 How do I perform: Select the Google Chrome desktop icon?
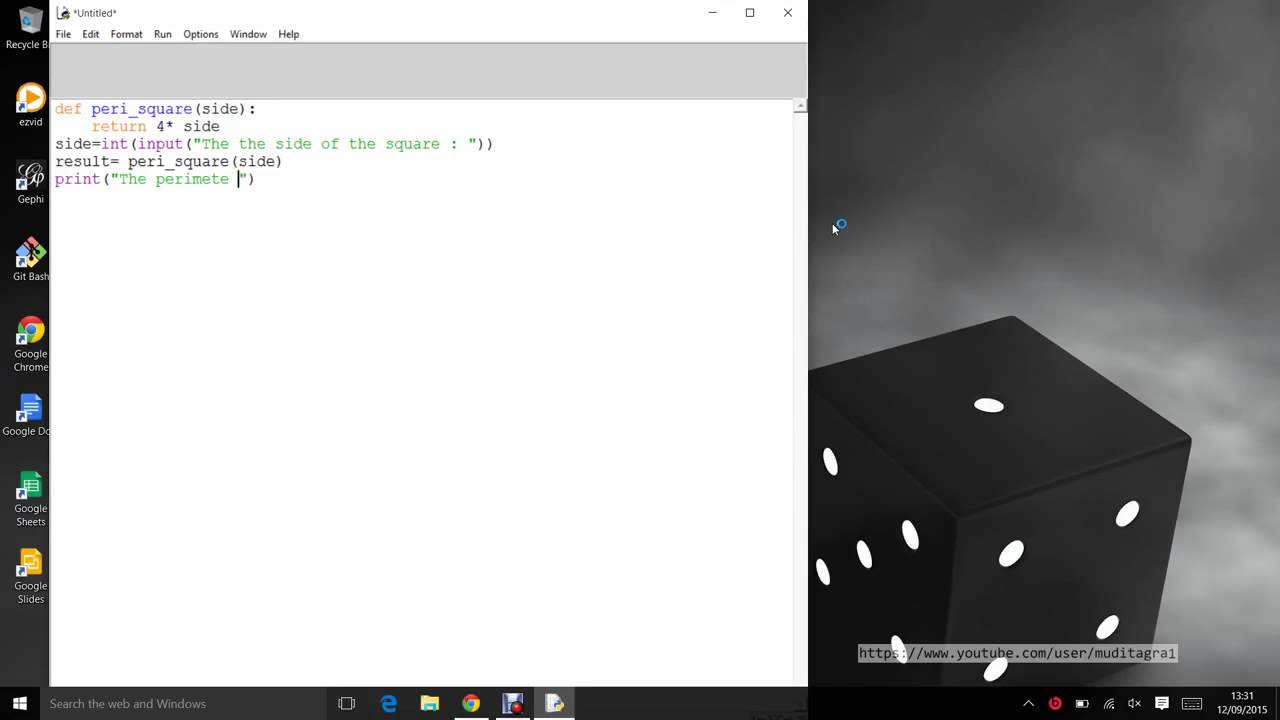[x=31, y=344]
